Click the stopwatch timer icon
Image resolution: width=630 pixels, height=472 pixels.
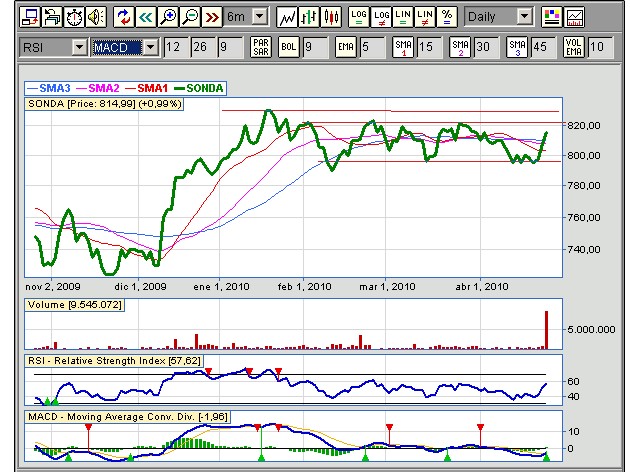(75, 17)
